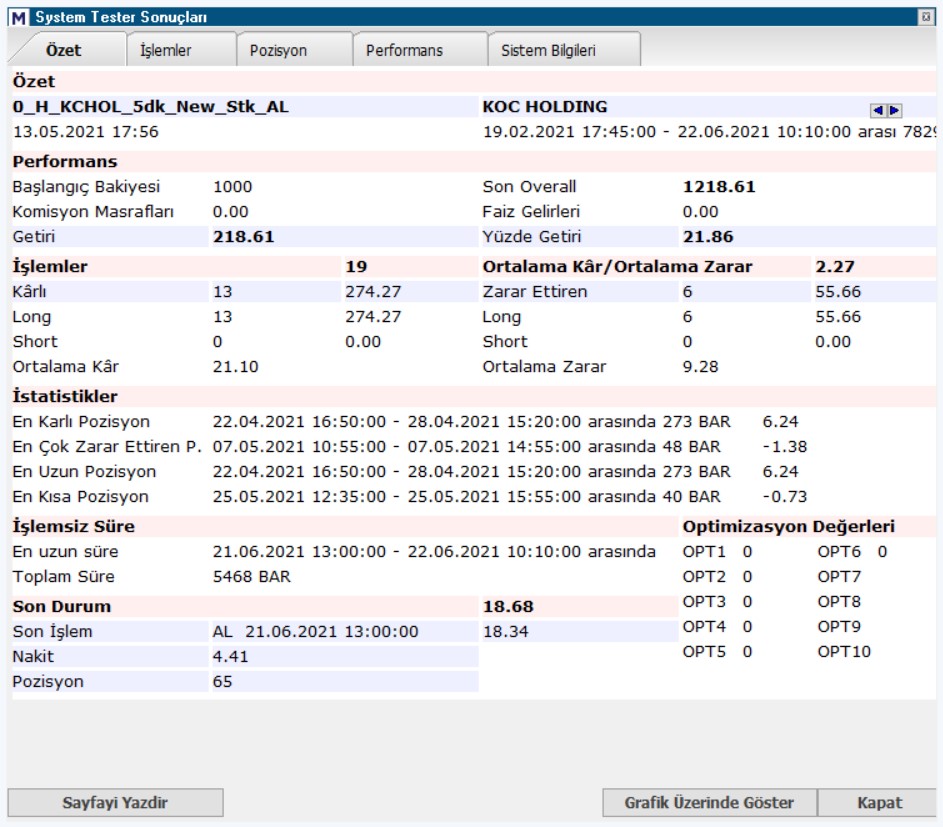Click the M application icon in title bar
Viewport: 943px width, 827px height.
[x=19, y=17]
